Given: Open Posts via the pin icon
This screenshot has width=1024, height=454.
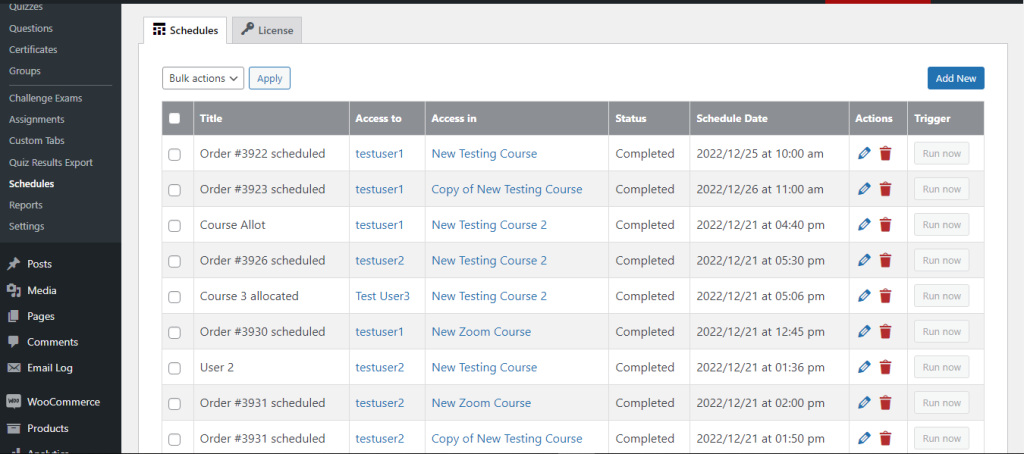Looking at the screenshot, I should (13, 264).
